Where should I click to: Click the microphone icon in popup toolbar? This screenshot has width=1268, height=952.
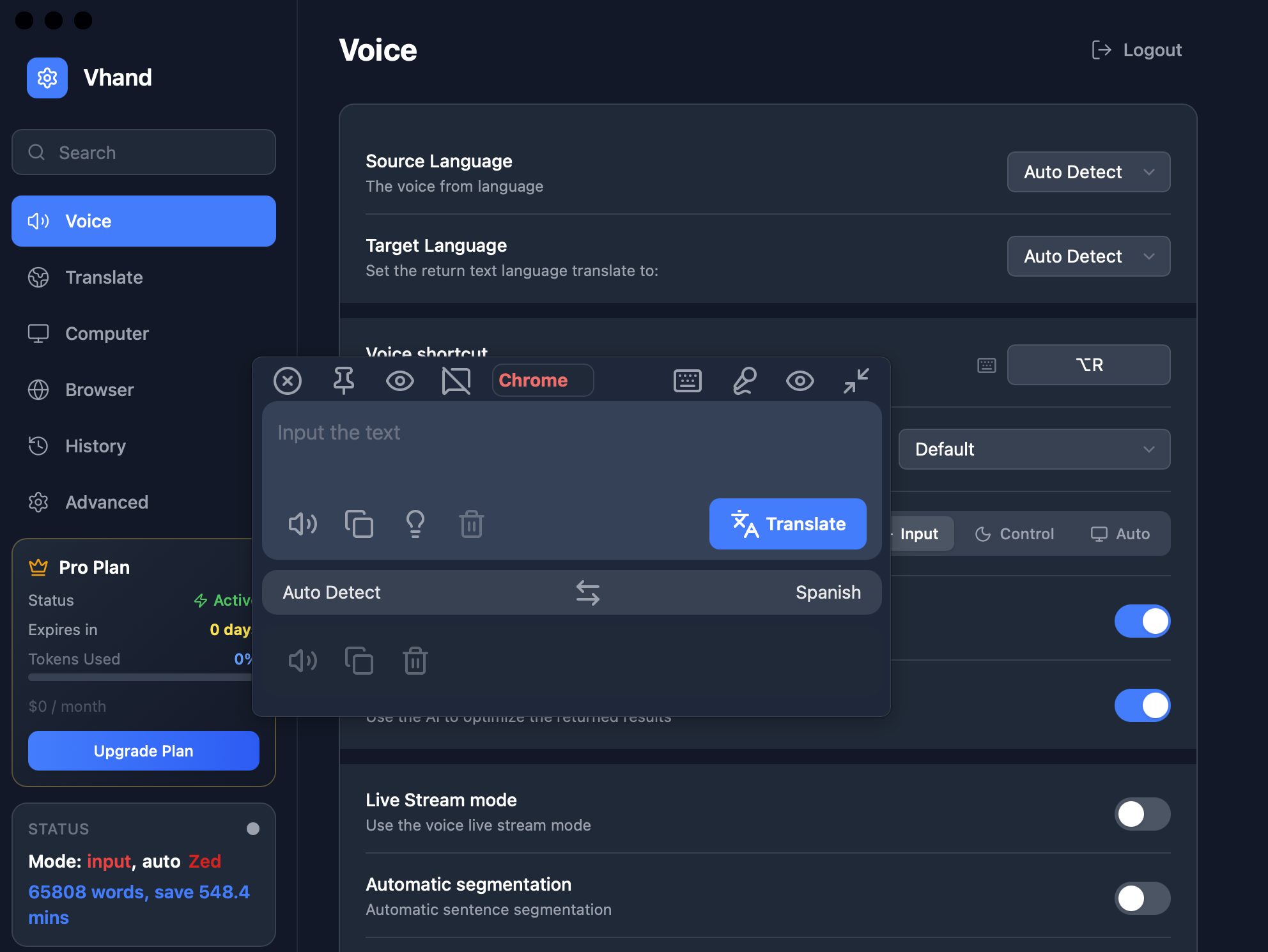744,381
